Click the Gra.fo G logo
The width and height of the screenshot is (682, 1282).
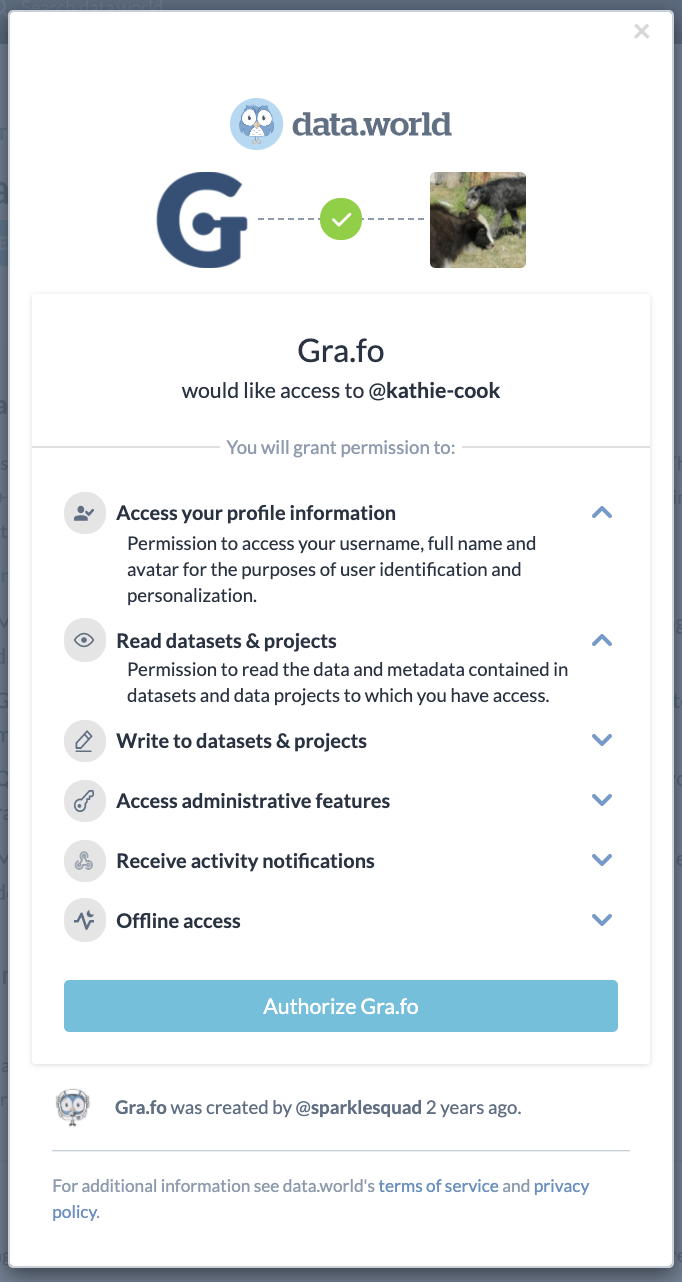click(202, 220)
